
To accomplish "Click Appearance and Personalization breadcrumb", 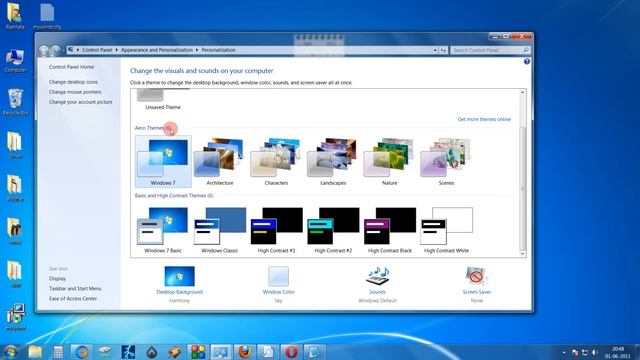I will click(157, 50).
